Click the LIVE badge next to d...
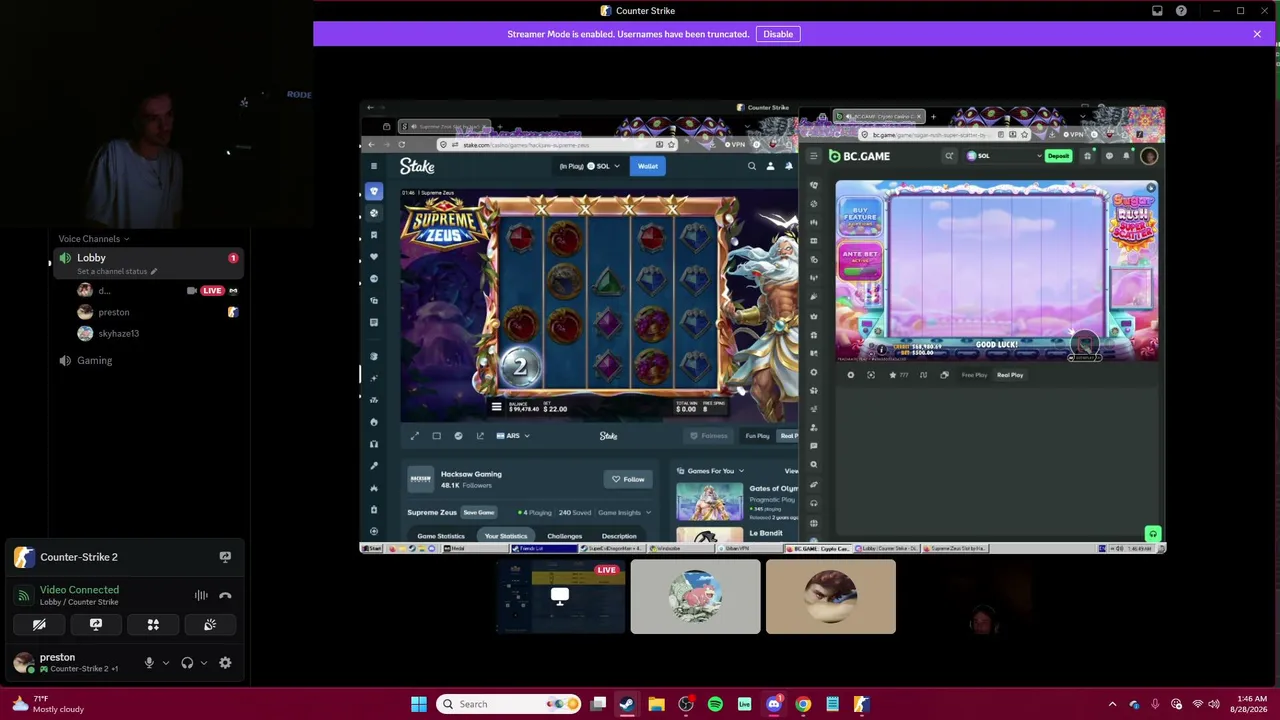 (x=212, y=291)
